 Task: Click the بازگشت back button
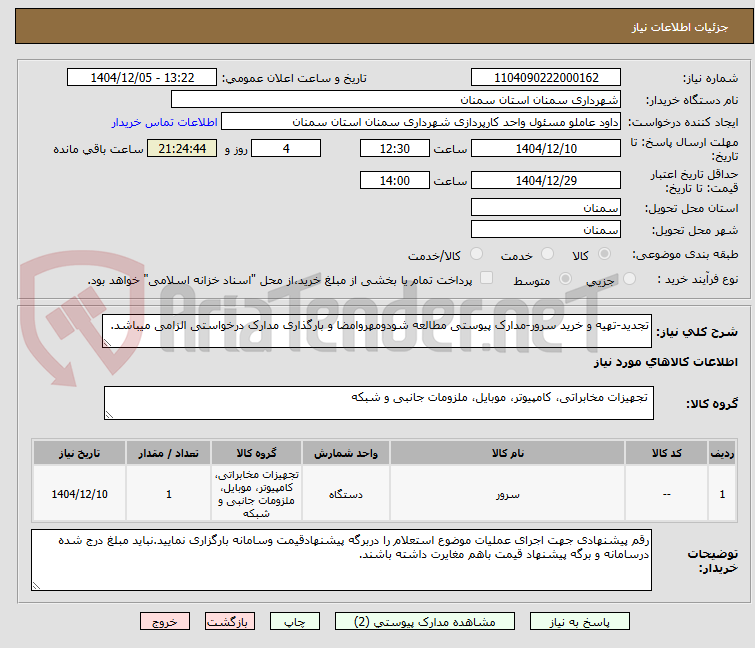pos(230,622)
